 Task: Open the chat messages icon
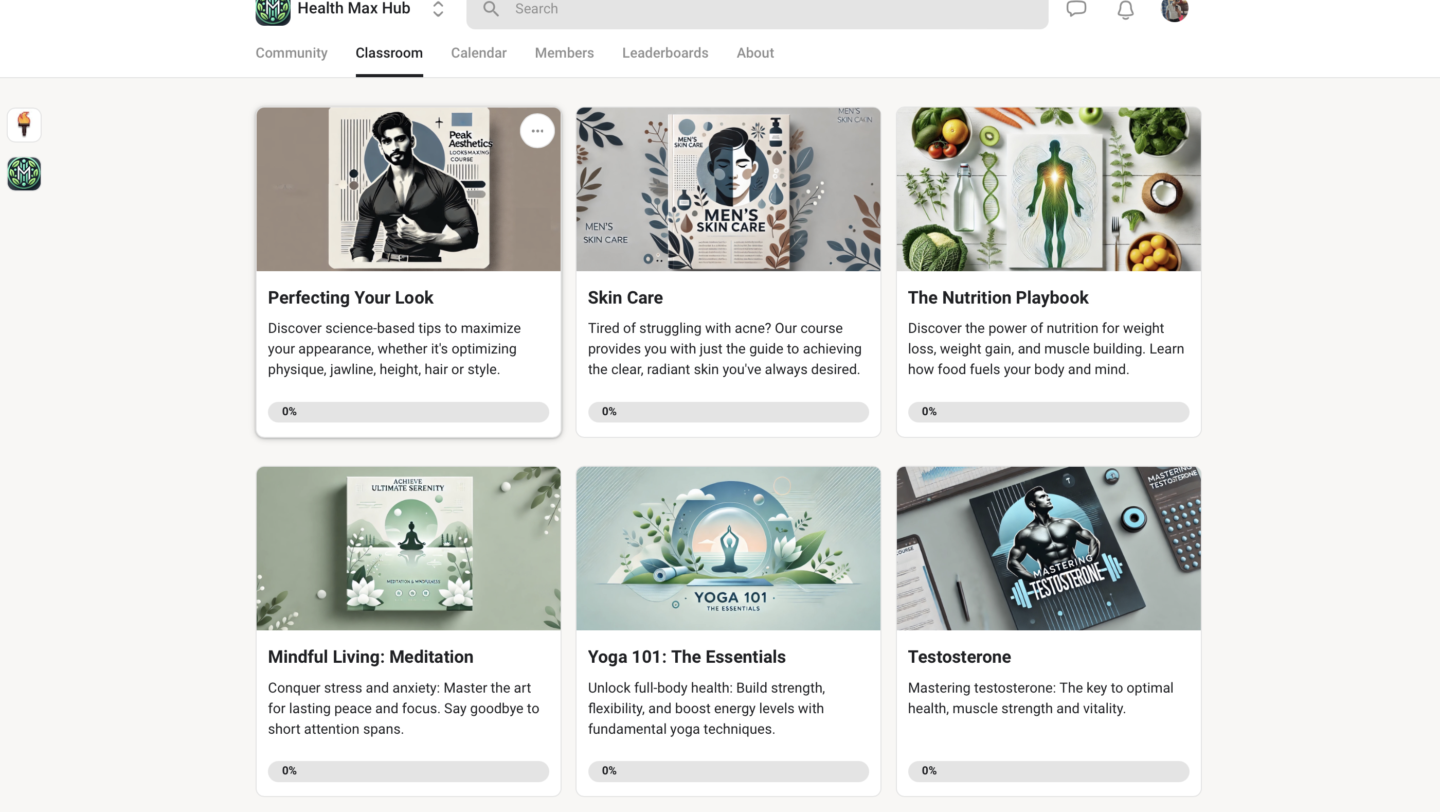[1076, 9]
